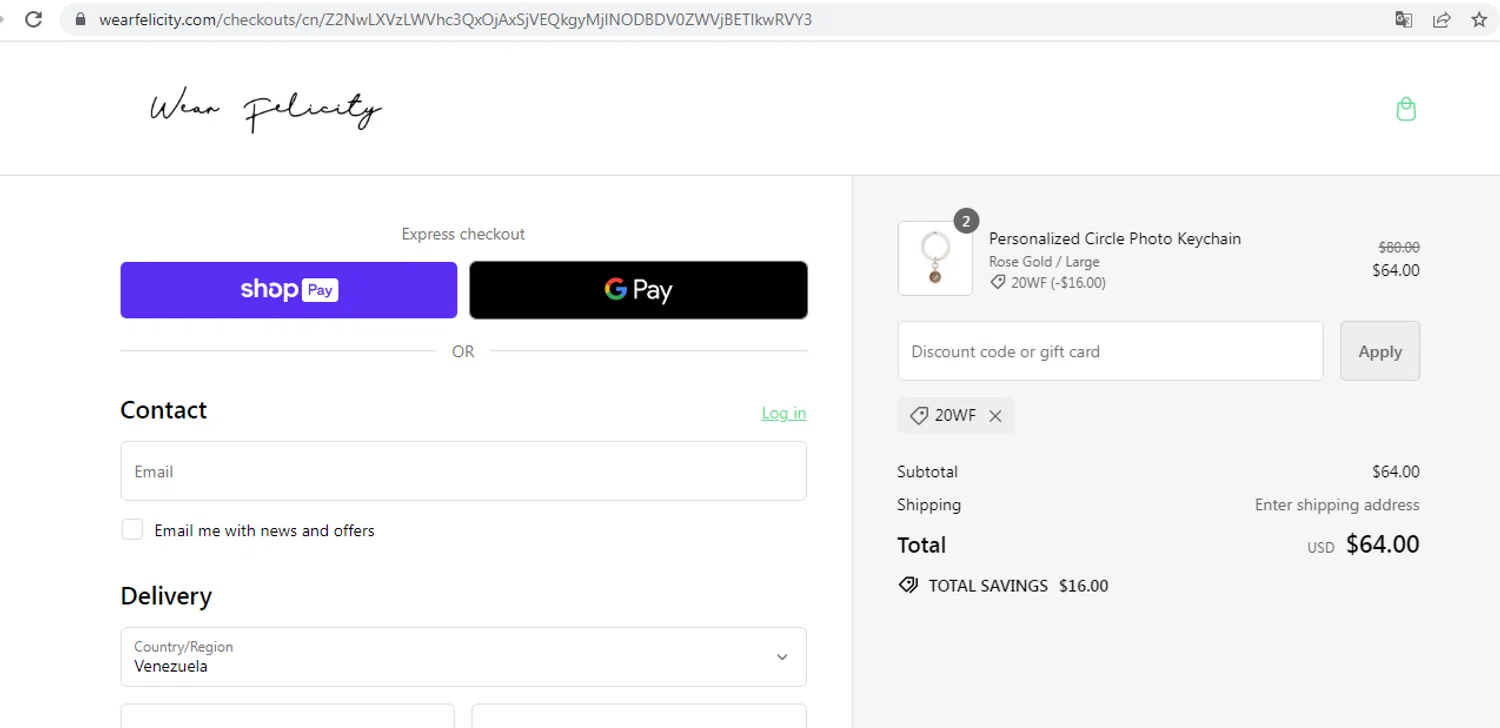Open the shopping bag cart icon

click(1406, 109)
